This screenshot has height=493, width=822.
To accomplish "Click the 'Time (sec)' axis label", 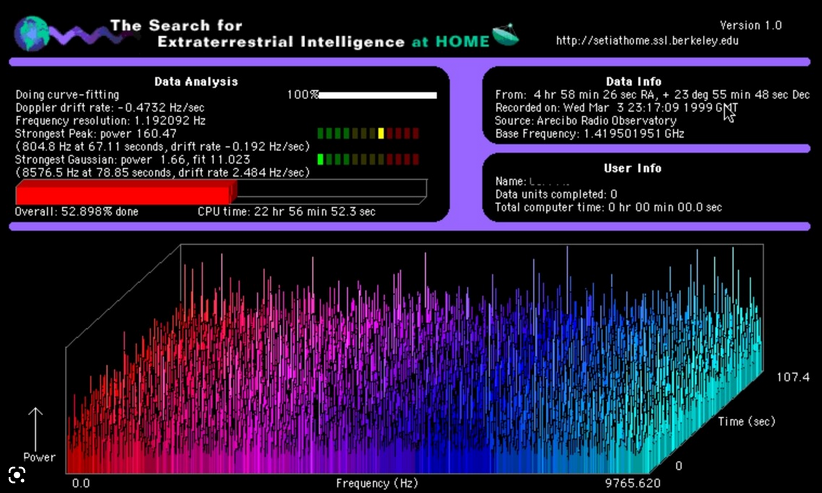I will coord(747,421).
